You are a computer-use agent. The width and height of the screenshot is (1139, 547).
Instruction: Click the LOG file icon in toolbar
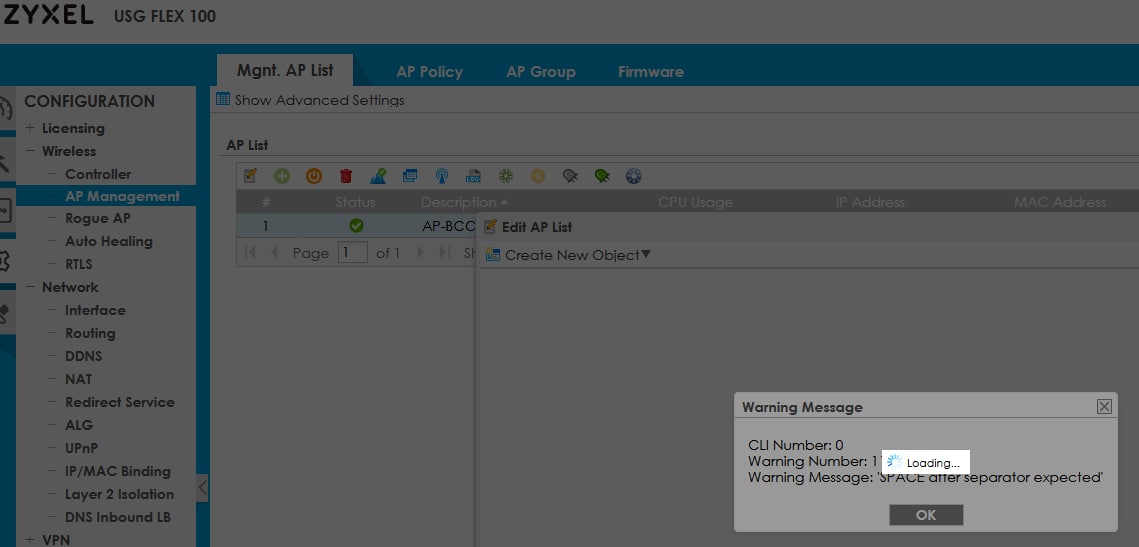point(474,176)
